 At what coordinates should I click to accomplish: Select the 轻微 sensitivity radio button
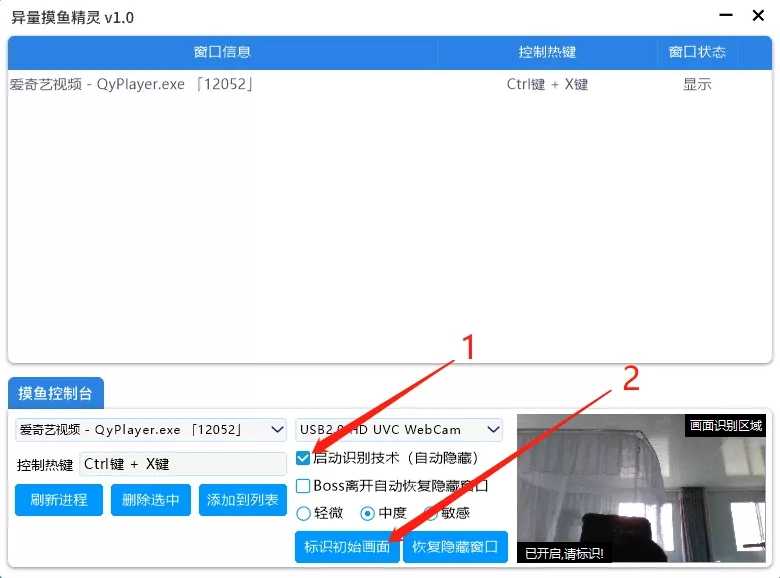pyautogui.click(x=304, y=513)
